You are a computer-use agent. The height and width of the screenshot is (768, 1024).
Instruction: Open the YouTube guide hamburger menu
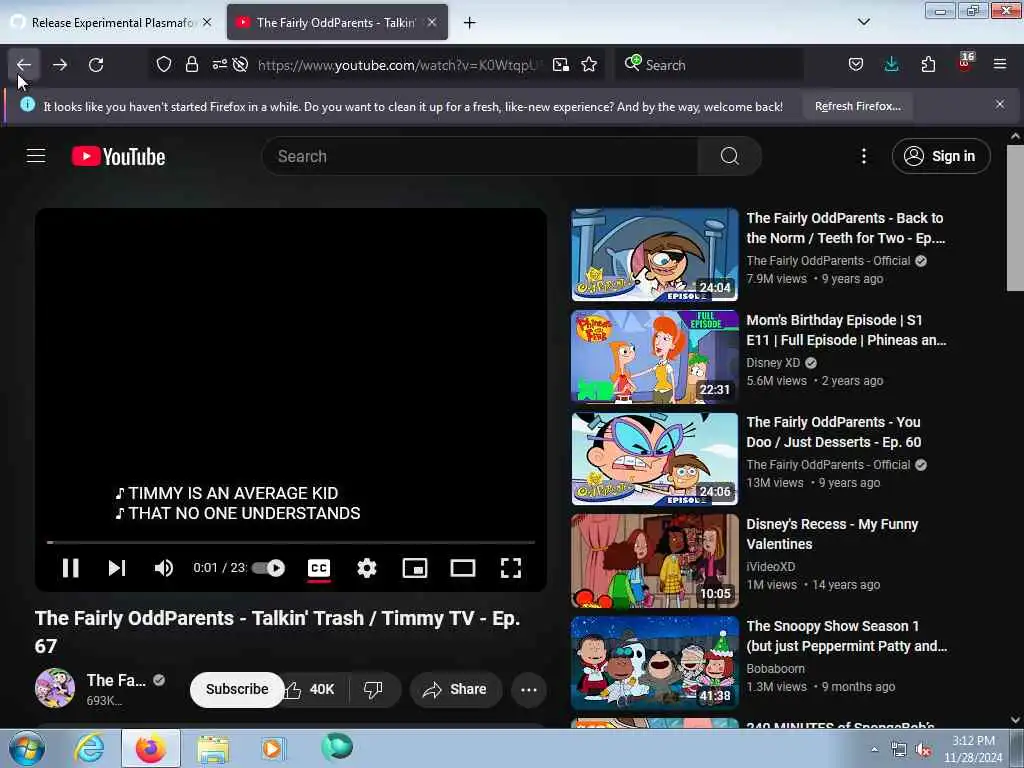(x=36, y=156)
